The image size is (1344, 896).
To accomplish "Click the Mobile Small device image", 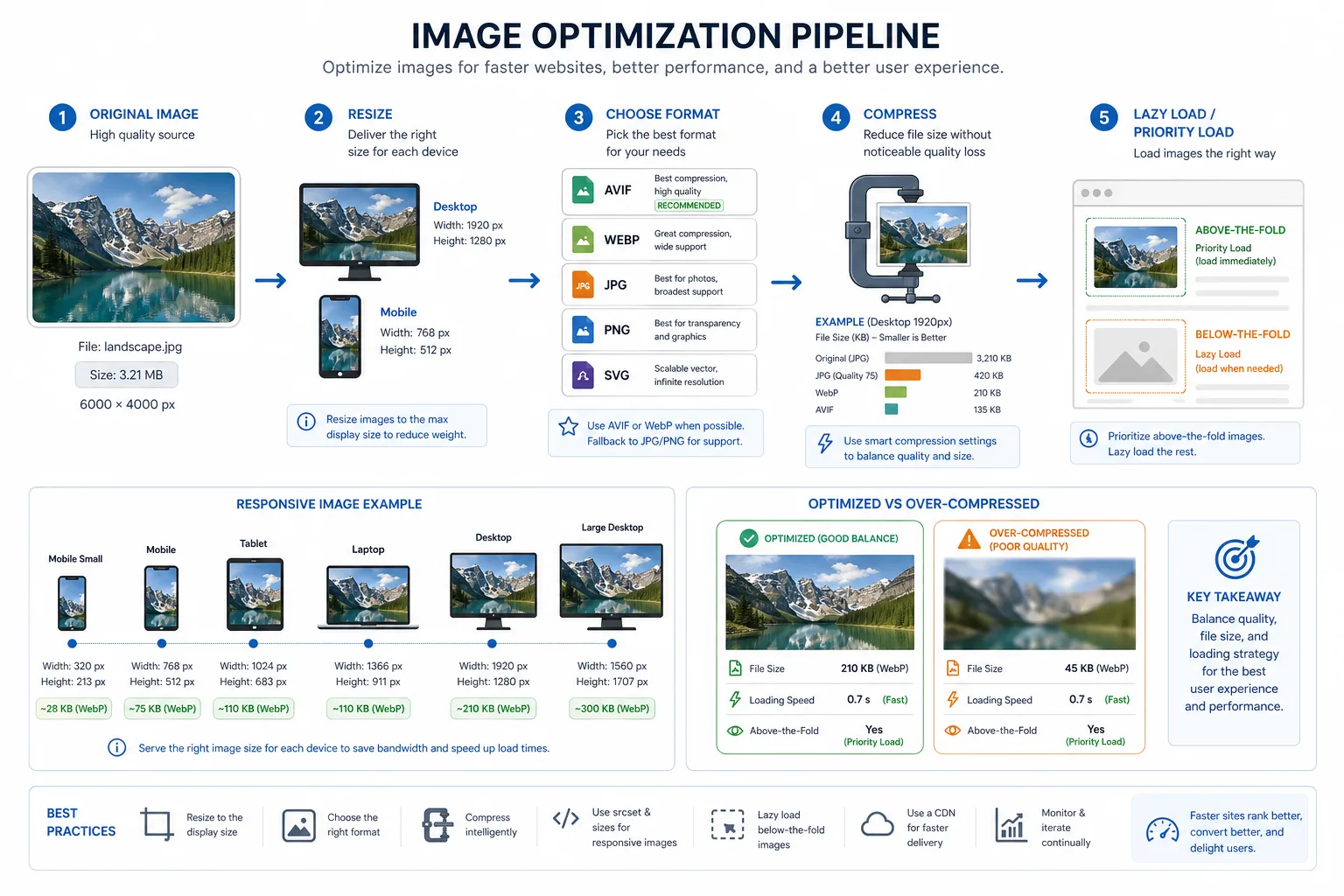I will 73,603.
